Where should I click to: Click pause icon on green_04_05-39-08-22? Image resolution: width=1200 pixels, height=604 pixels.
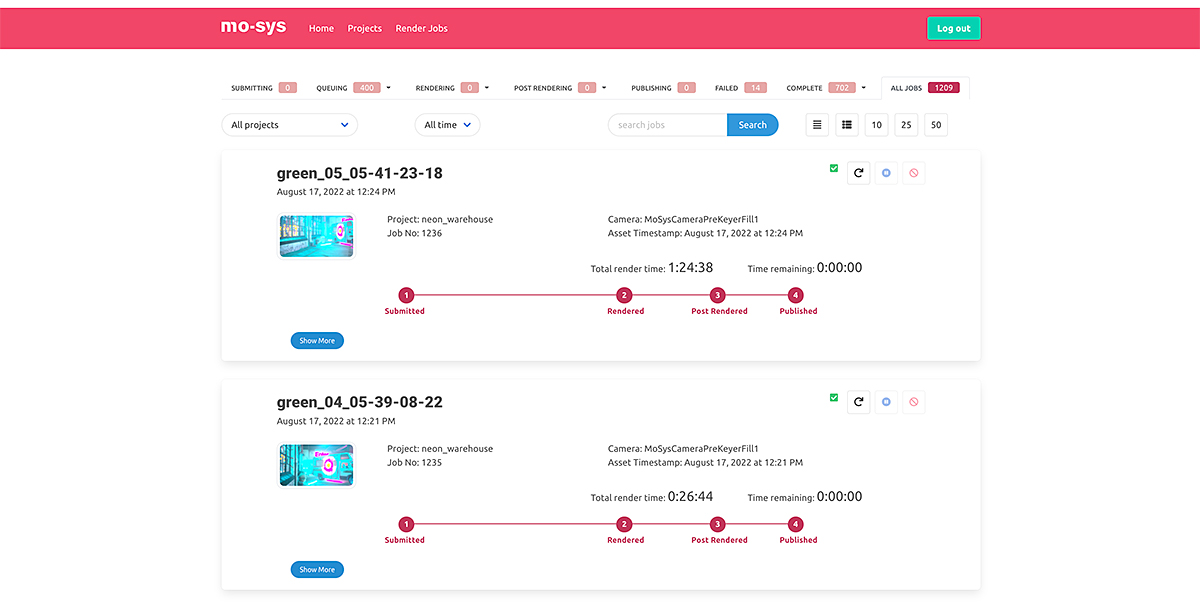[x=886, y=402]
